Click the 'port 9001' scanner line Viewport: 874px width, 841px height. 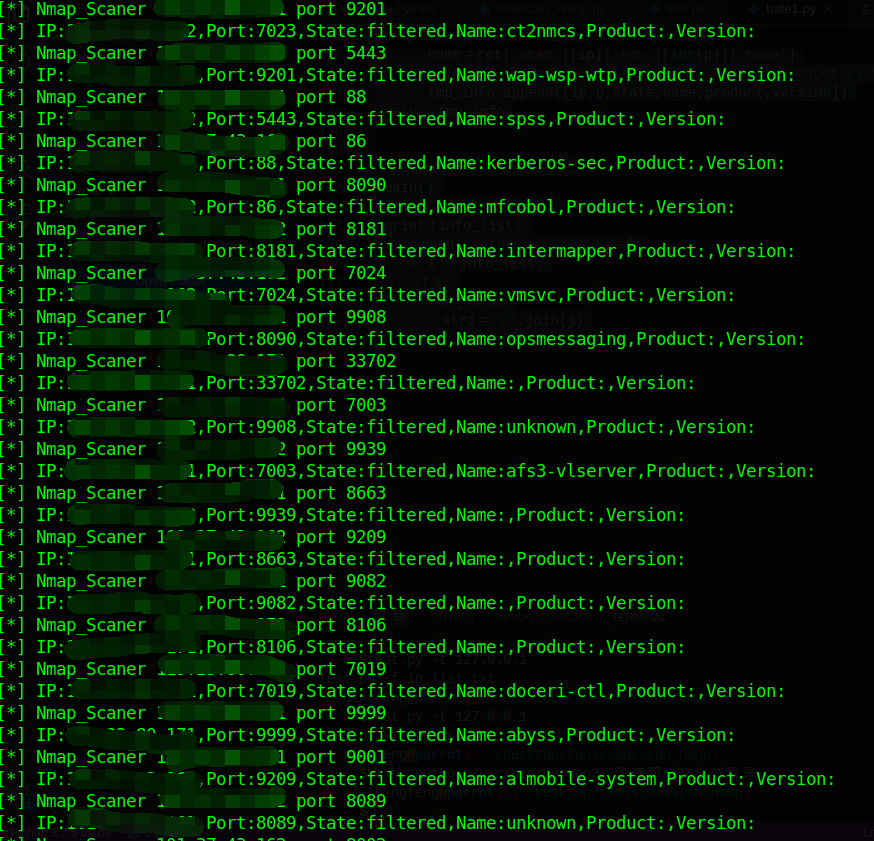(193, 758)
